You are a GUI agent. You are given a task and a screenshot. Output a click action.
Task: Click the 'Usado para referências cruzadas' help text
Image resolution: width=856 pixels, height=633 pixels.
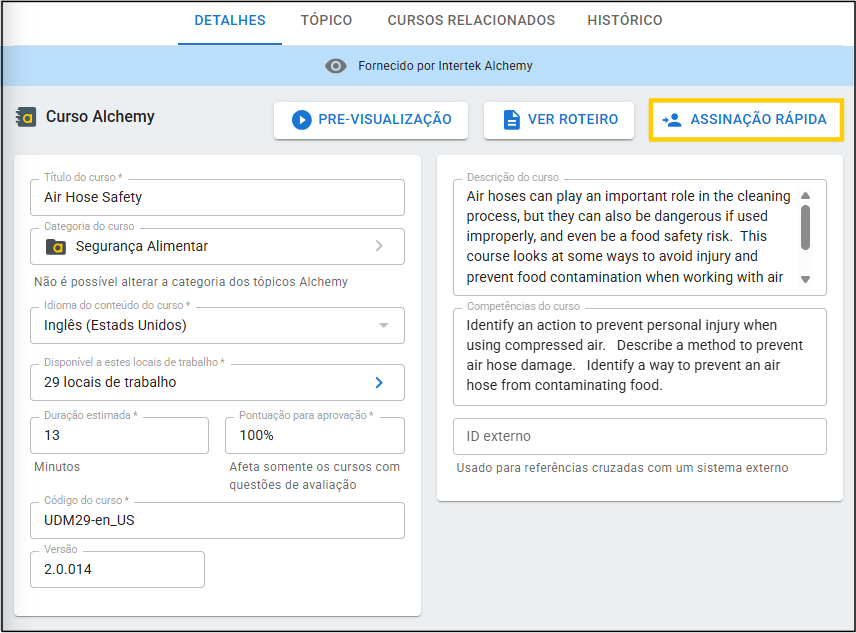pyautogui.click(x=622, y=468)
